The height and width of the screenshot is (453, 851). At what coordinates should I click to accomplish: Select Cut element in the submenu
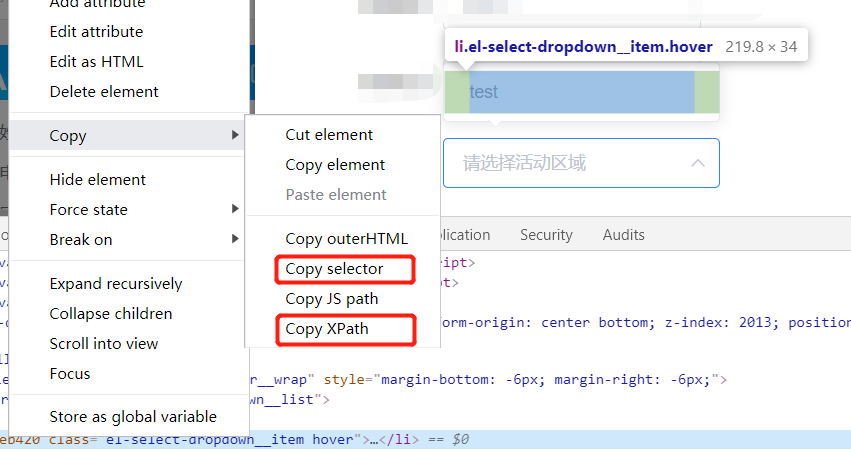pos(329,135)
